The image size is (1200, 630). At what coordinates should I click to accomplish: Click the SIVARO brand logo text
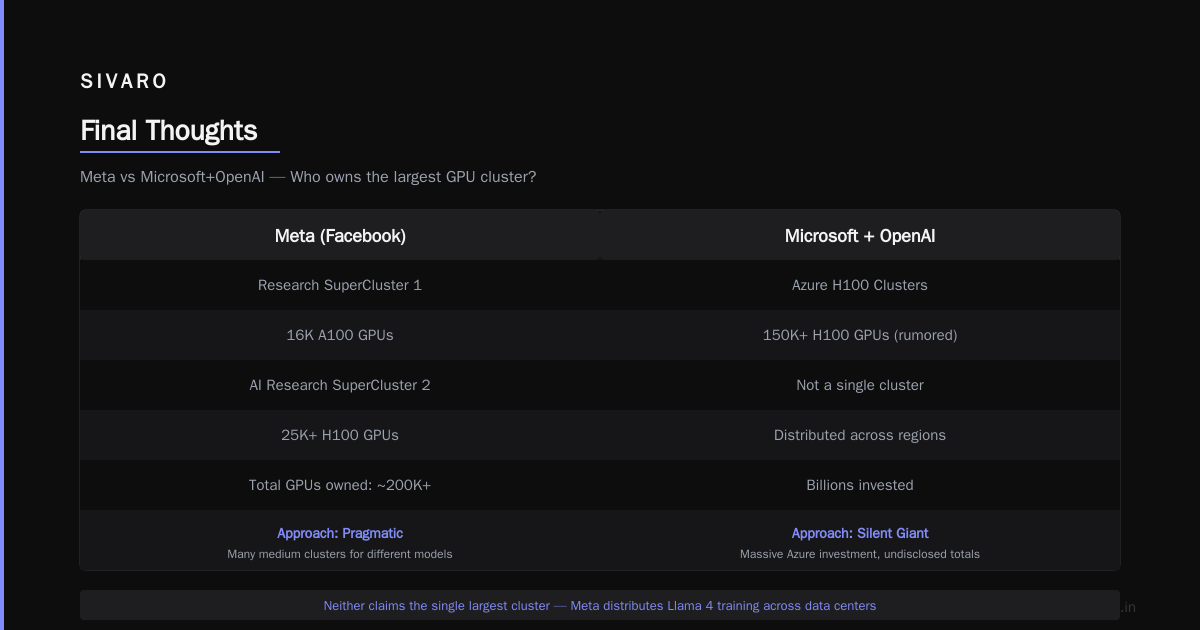pyautogui.click(x=124, y=82)
